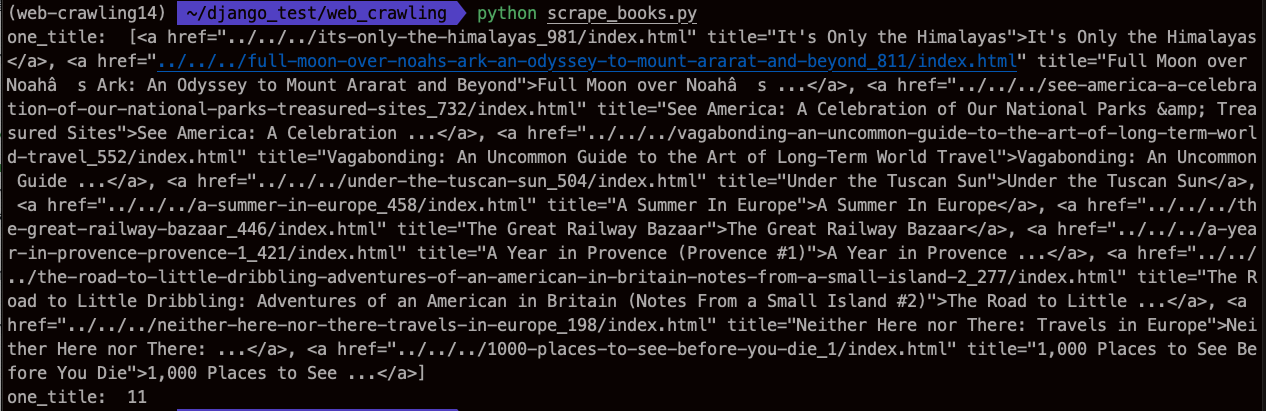
Task: Click the scrape_books.py filename in command
Action: coord(622,14)
